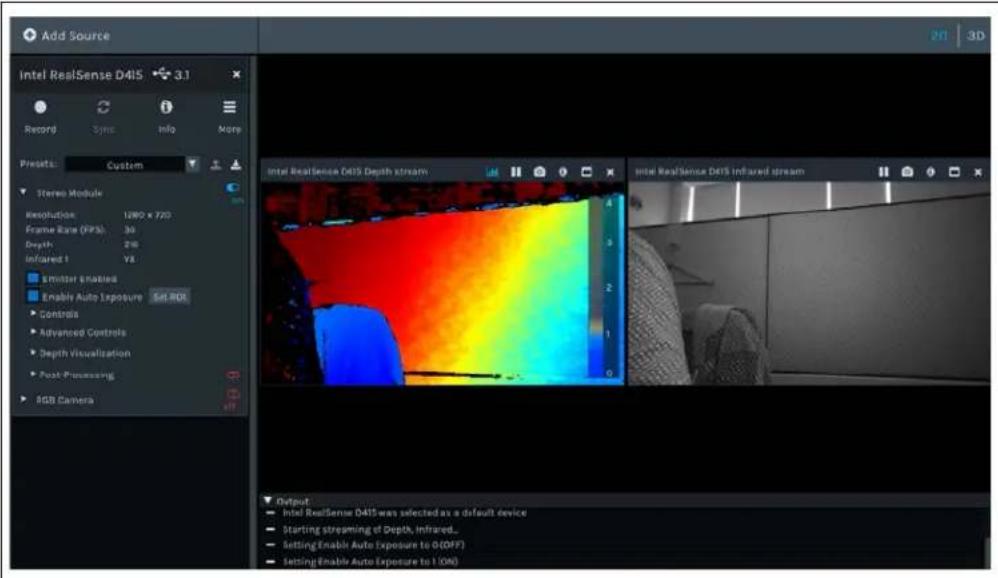The height and width of the screenshot is (578, 998).
Task: Click the save preset download icon
Action: point(235,165)
